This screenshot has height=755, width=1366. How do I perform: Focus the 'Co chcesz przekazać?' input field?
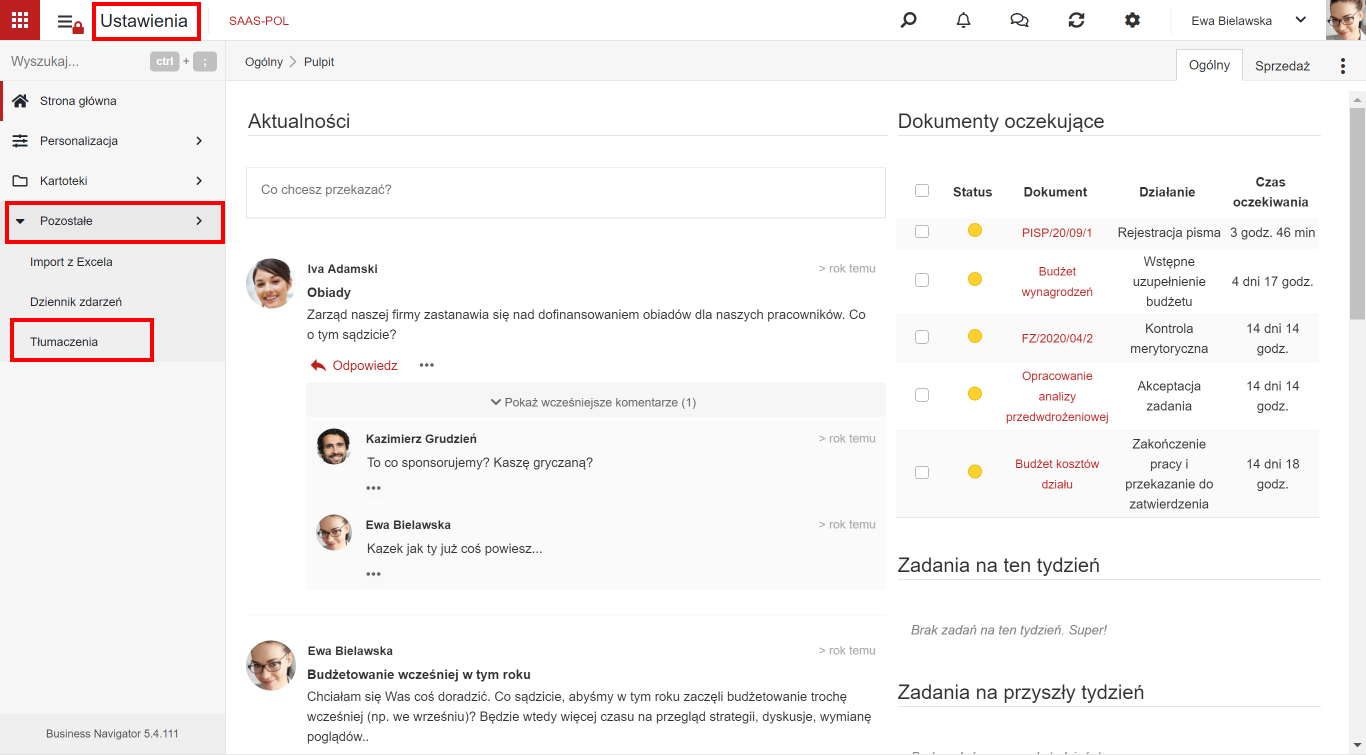(x=566, y=192)
